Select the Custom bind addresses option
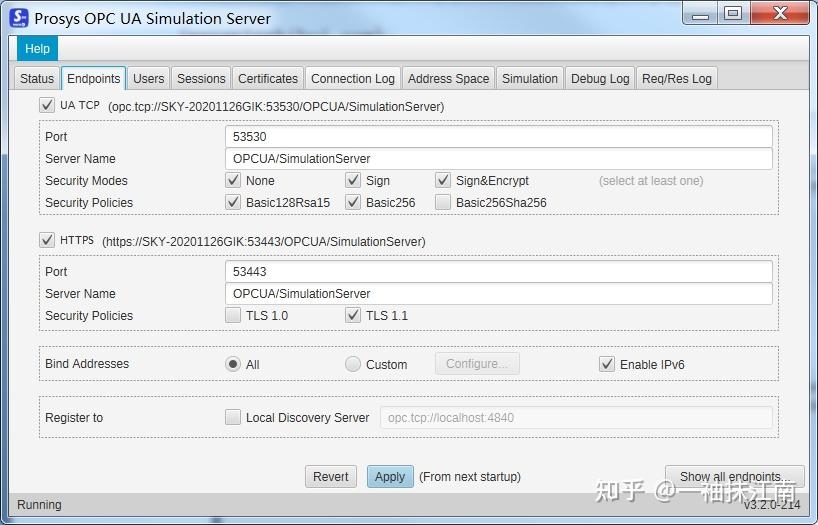Viewport: 818px width, 525px height. point(353,365)
